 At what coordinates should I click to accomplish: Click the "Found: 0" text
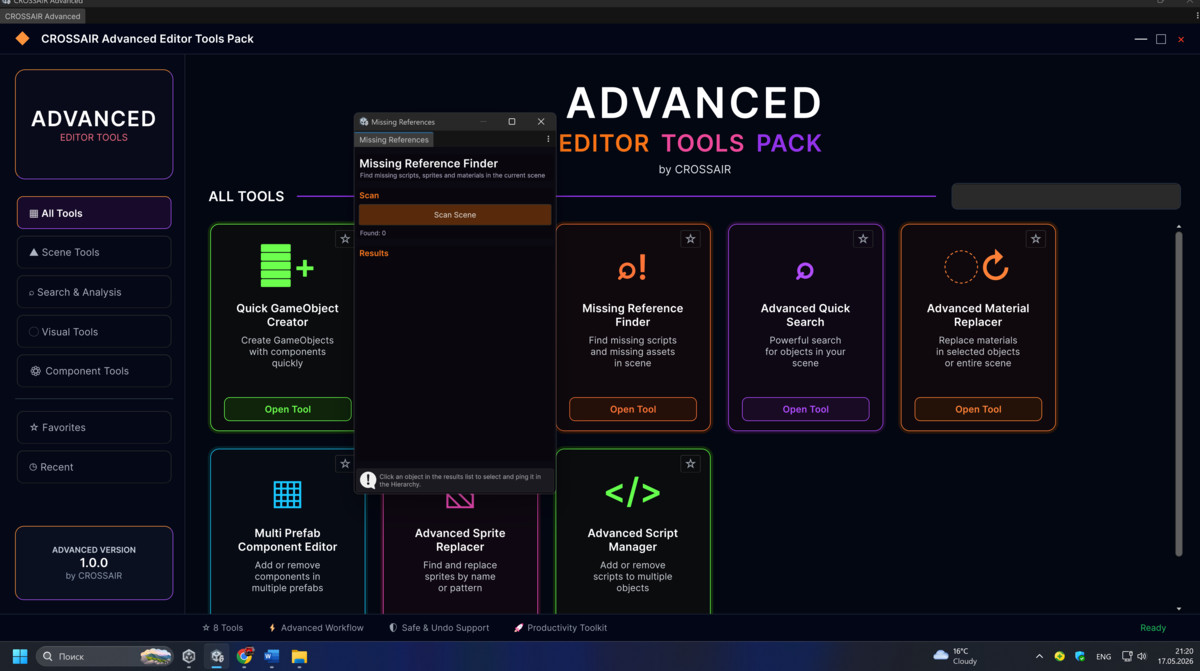tap(373, 233)
